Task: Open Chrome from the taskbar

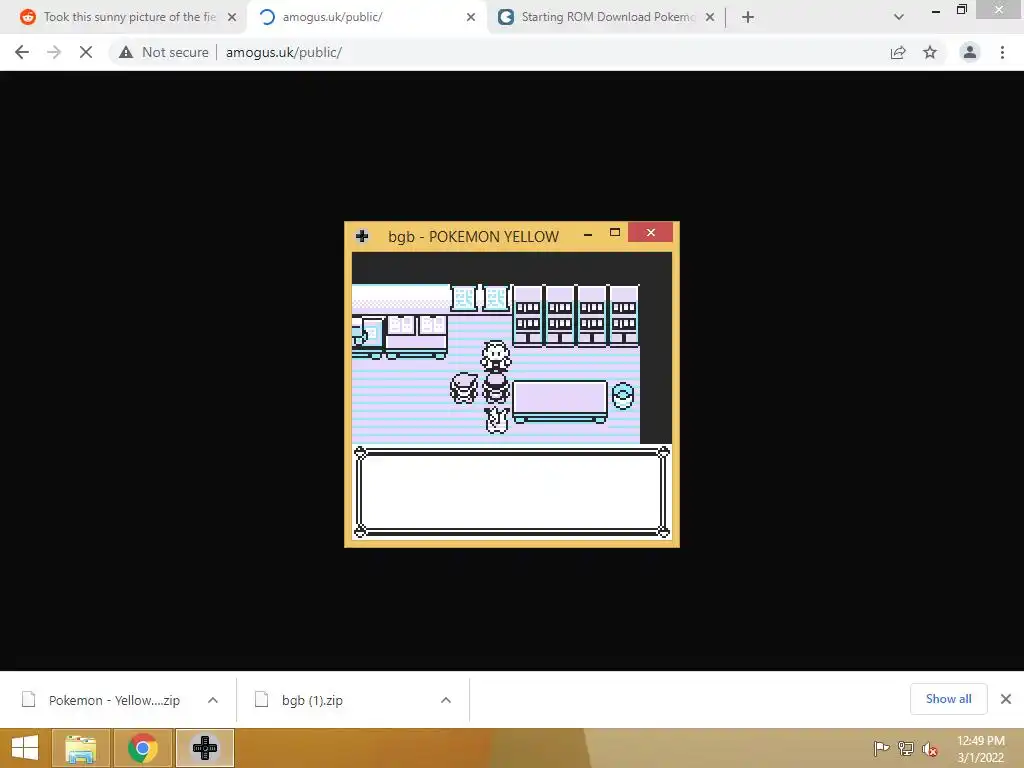Action: [142, 748]
